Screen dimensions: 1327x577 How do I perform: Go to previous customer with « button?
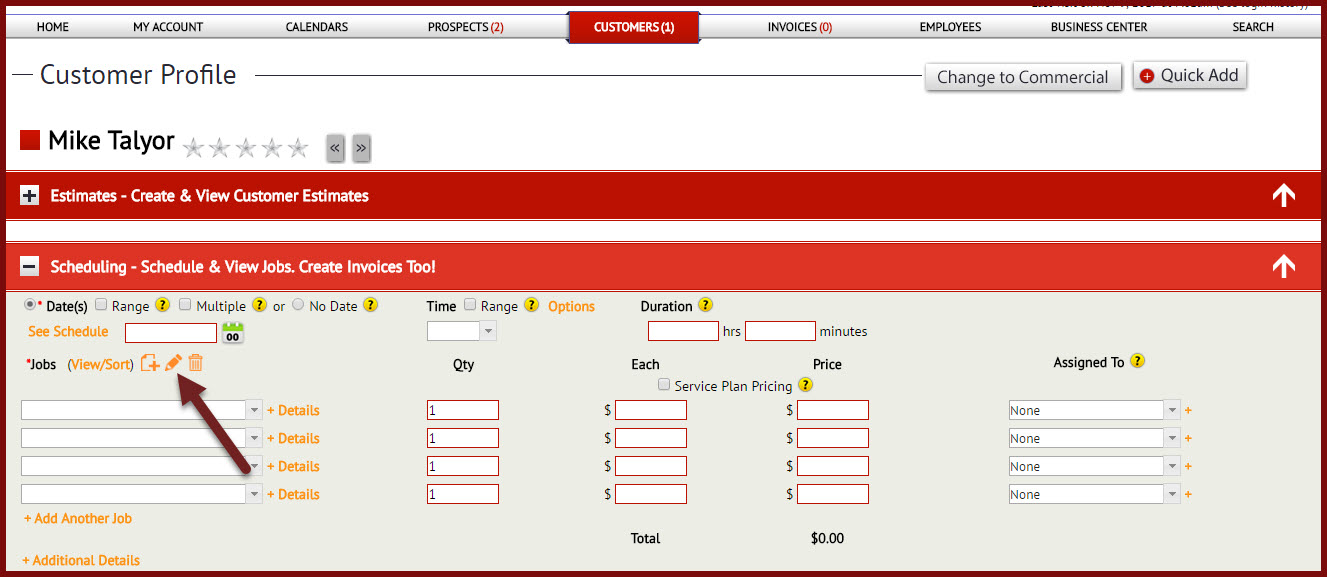tap(336, 148)
